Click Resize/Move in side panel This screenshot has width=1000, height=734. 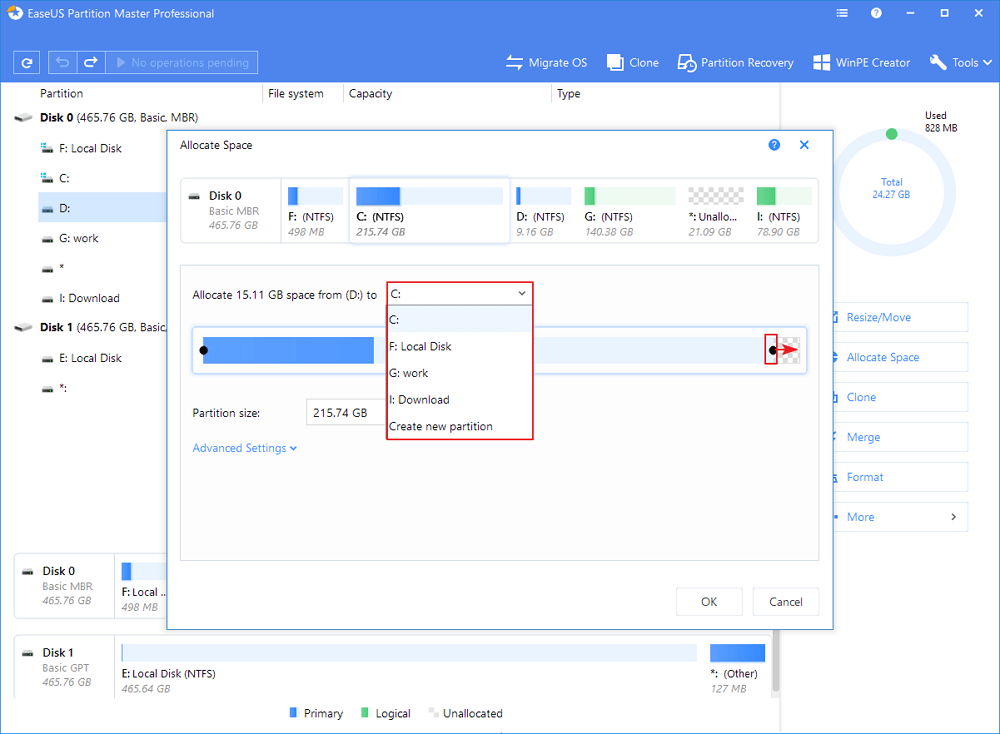pyautogui.click(x=901, y=317)
